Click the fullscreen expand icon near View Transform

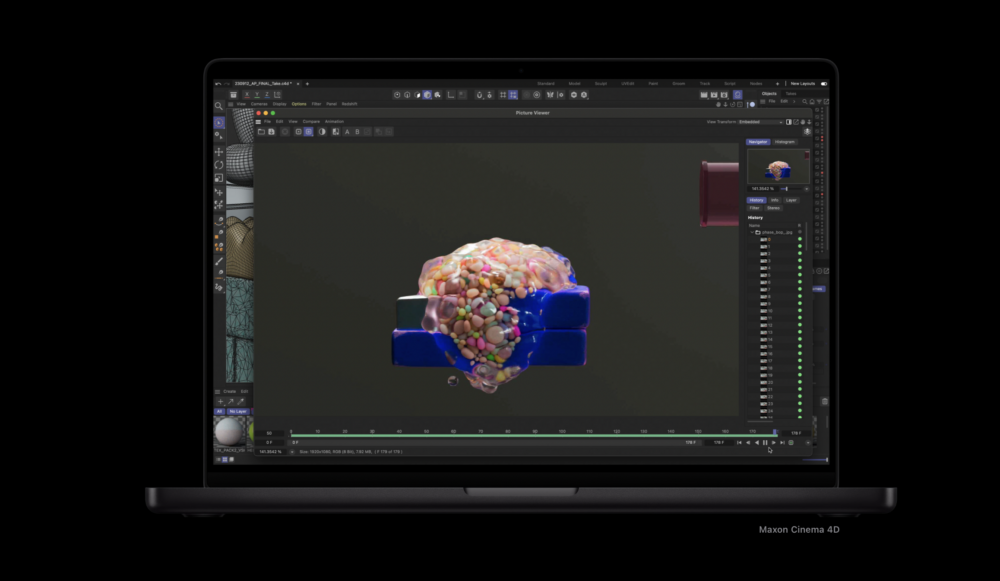tap(796, 122)
